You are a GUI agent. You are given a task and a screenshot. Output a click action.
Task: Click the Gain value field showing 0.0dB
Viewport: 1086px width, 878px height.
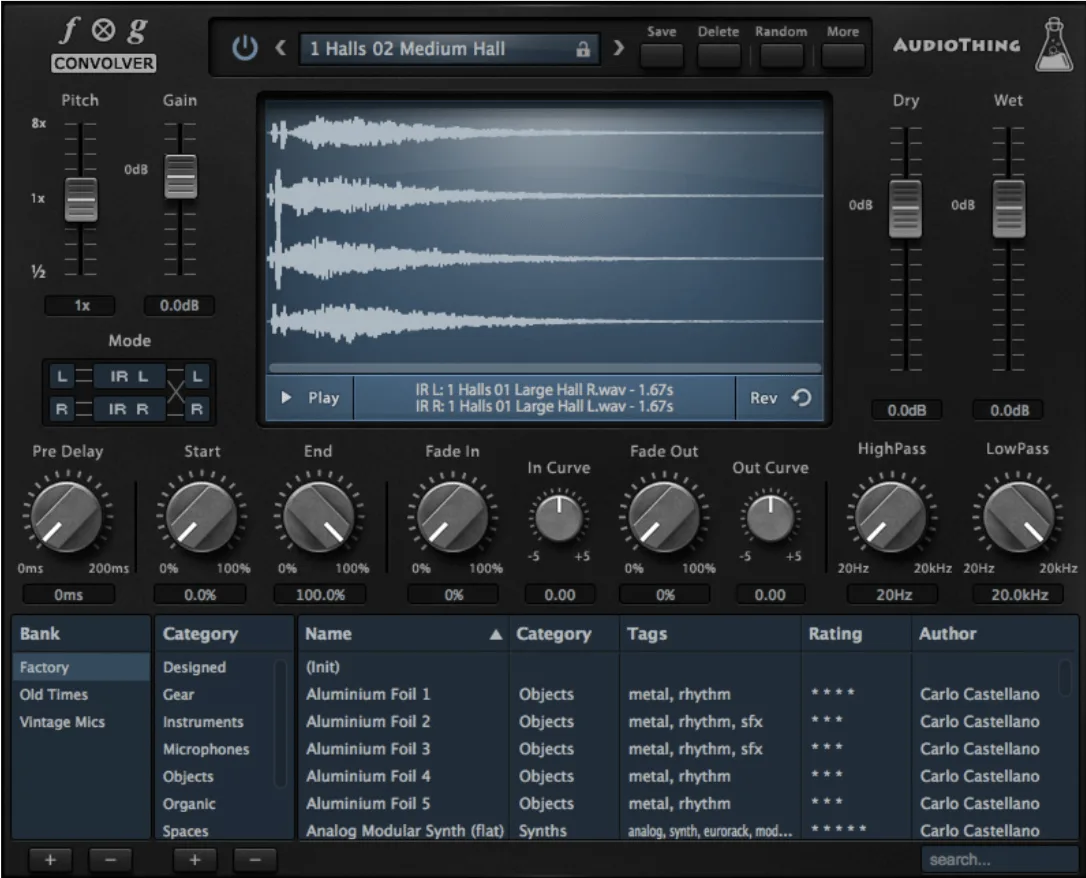pyautogui.click(x=179, y=305)
